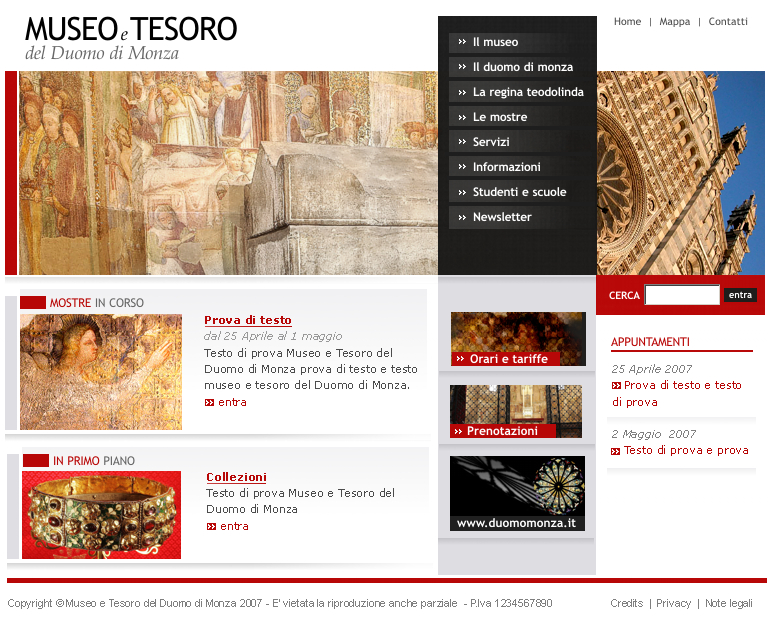Image resolution: width=770 pixels, height=631 pixels.
Task: Open the Iron Crown collection thumbnail
Action: point(101,515)
